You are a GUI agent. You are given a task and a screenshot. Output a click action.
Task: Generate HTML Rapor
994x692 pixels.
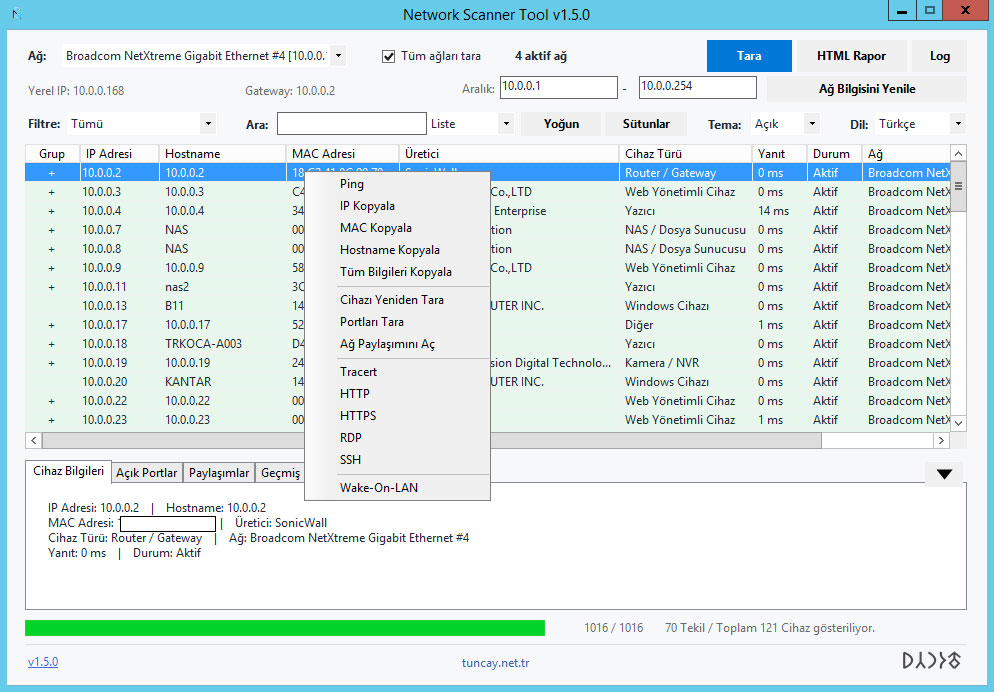(x=851, y=56)
